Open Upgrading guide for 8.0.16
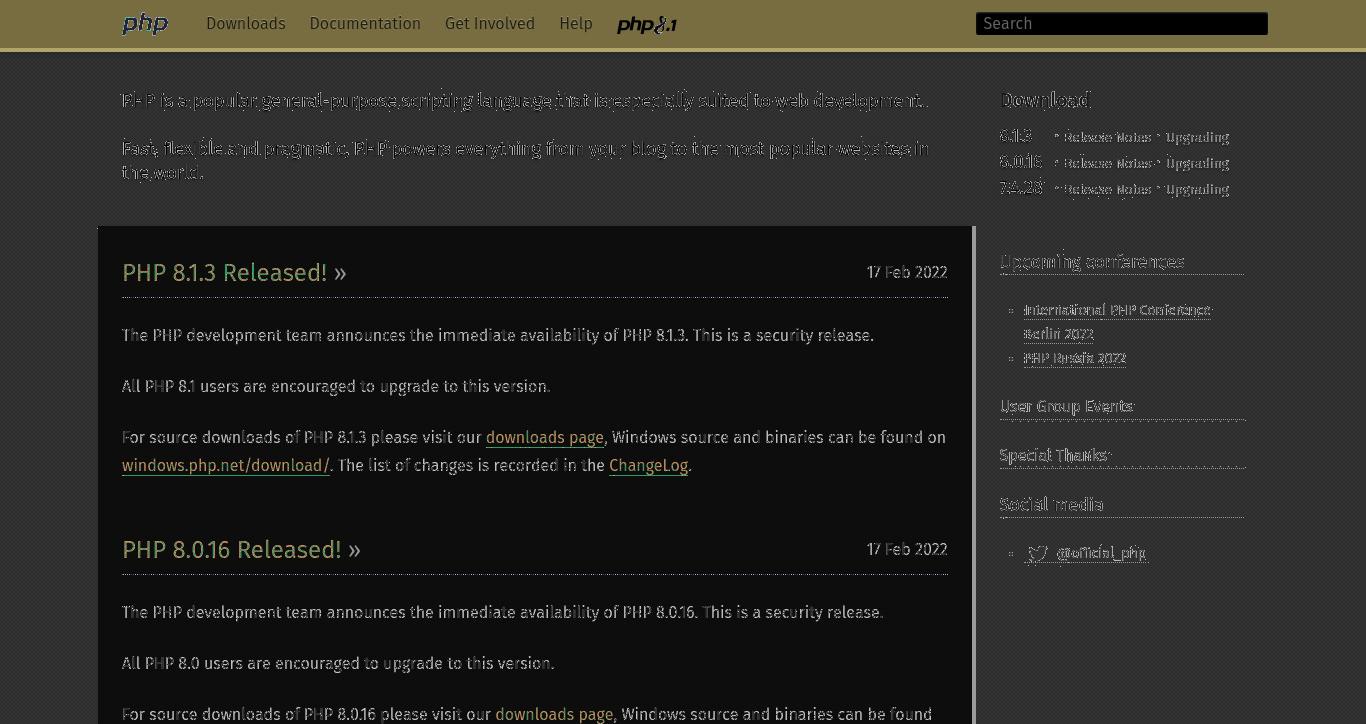The image size is (1366, 724). 1197,163
